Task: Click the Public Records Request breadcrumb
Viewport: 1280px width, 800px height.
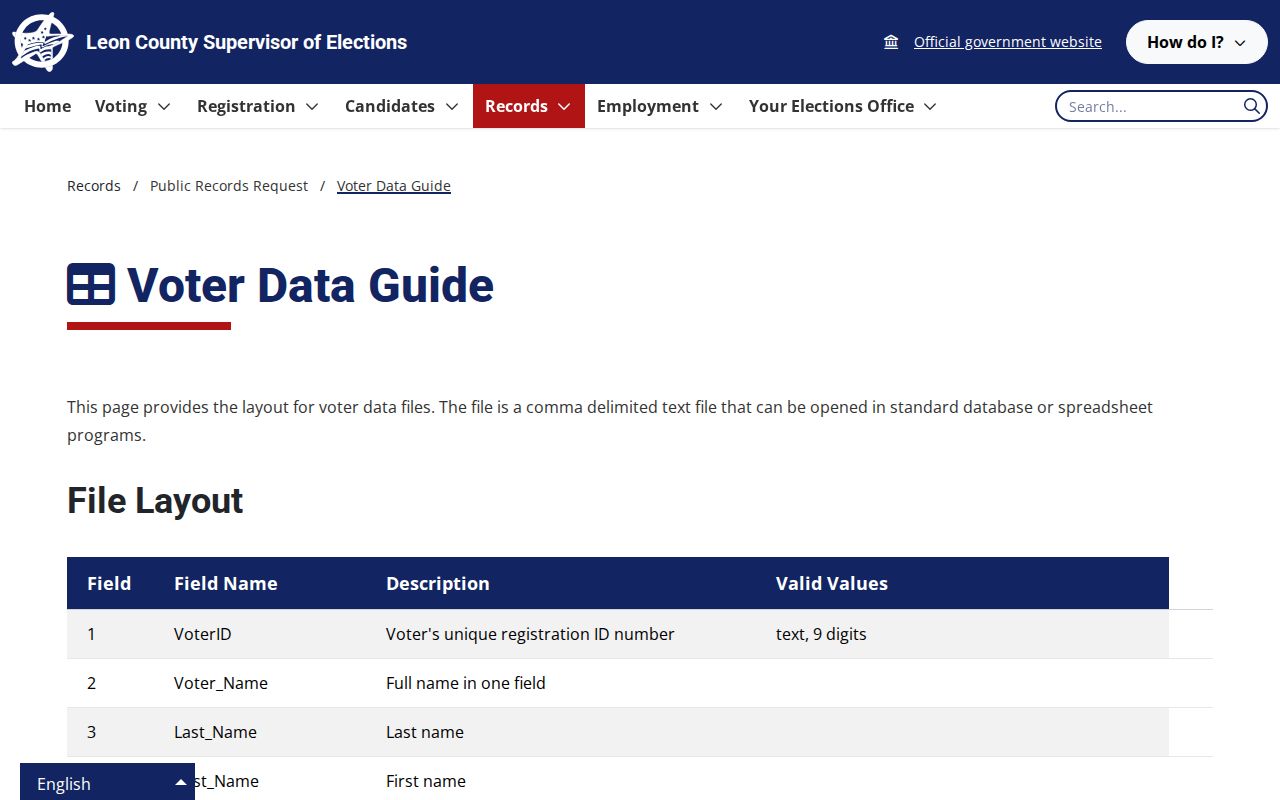Action: pos(229,186)
